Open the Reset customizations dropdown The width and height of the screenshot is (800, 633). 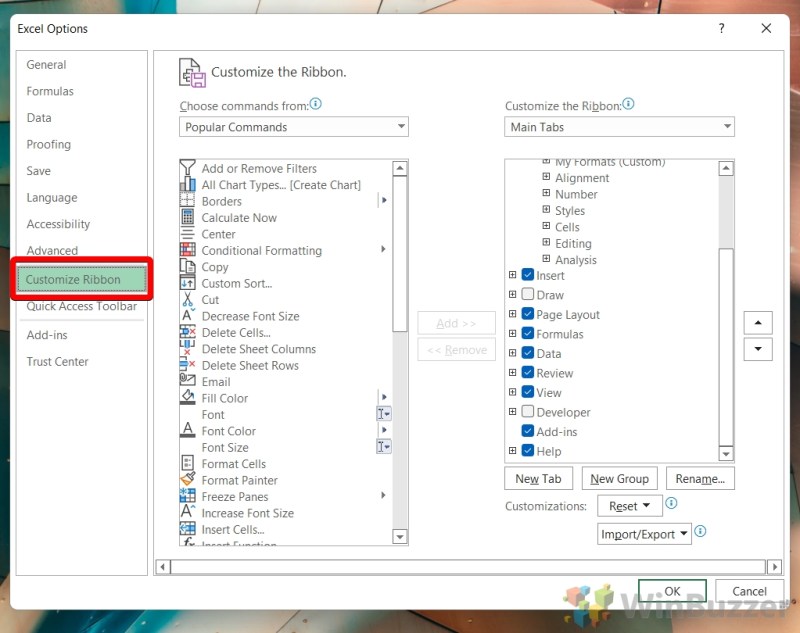630,505
